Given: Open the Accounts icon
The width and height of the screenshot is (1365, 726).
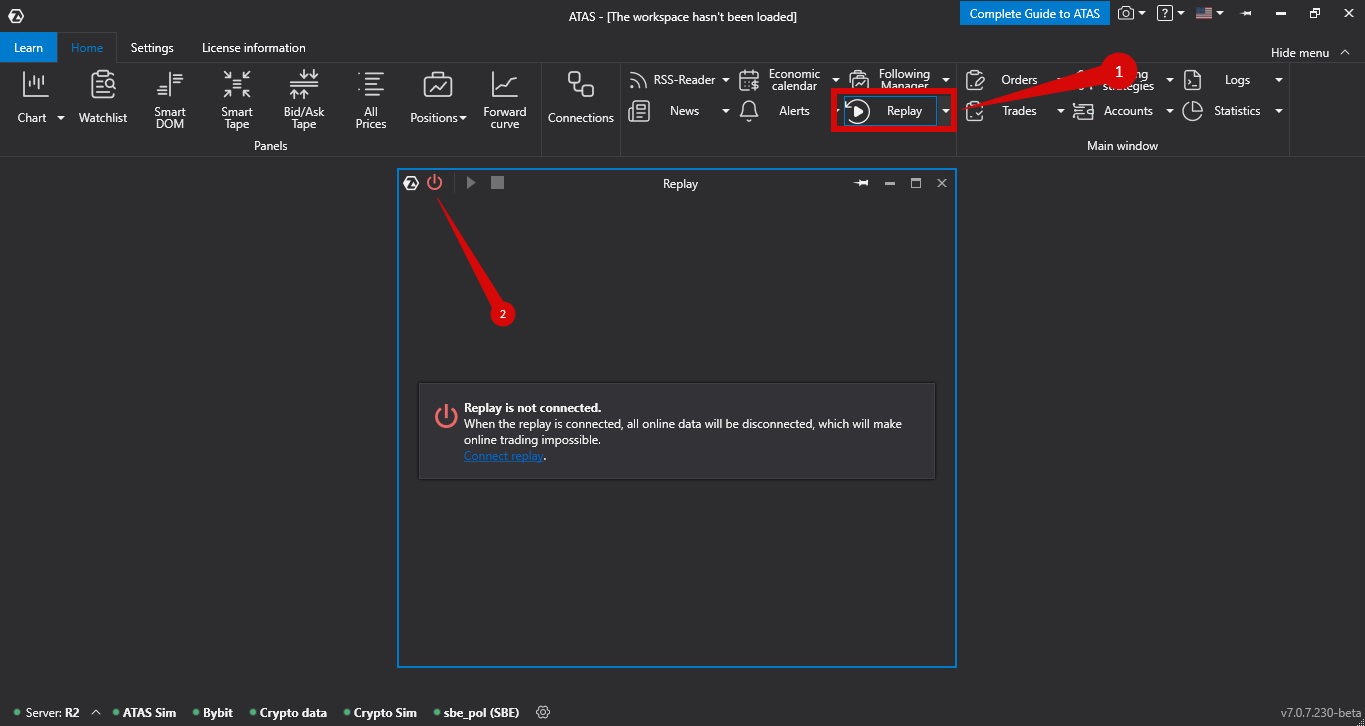Looking at the screenshot, I should click(1083, 111).
